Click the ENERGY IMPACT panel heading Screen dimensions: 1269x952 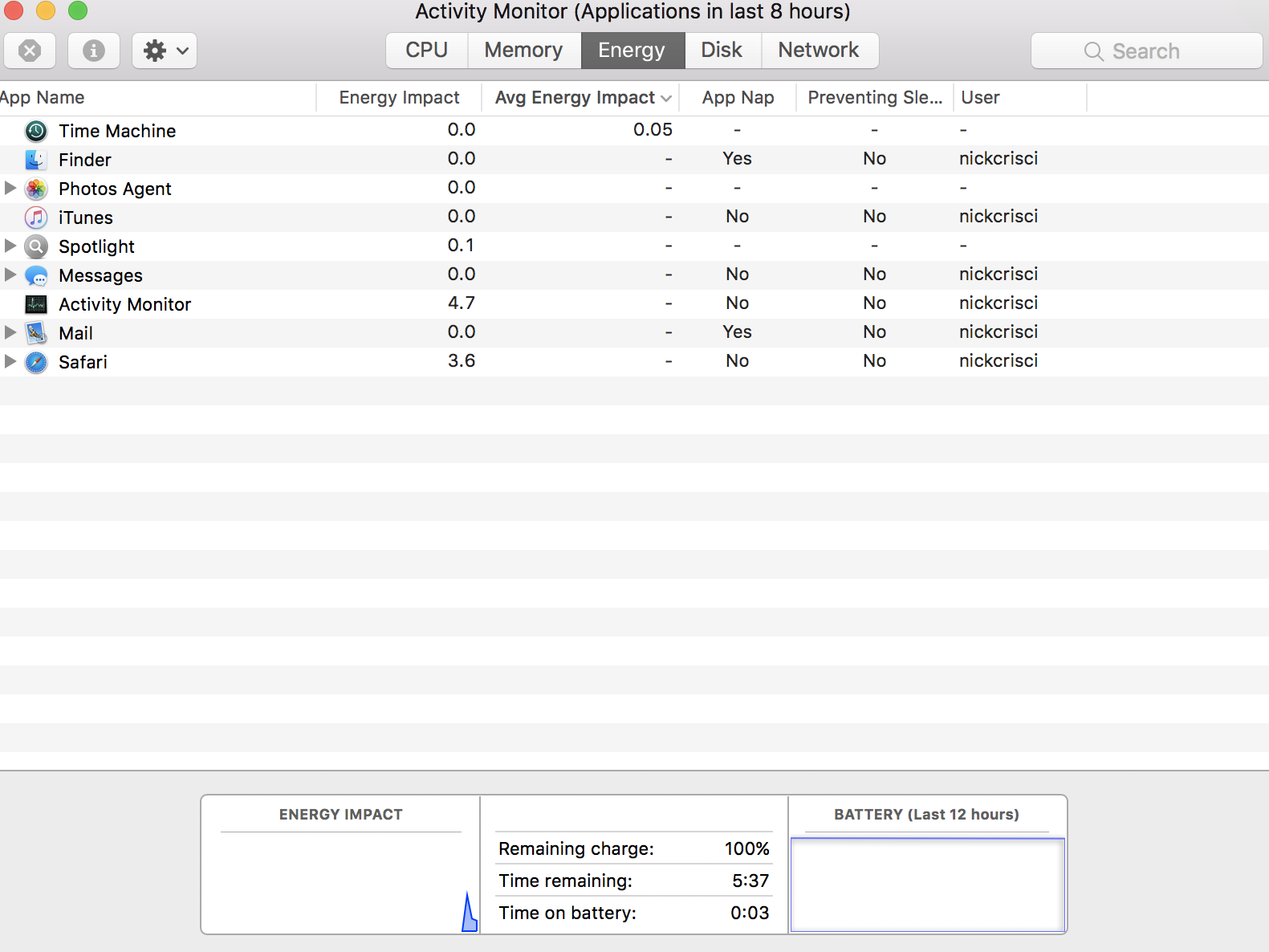click(341, 814)
